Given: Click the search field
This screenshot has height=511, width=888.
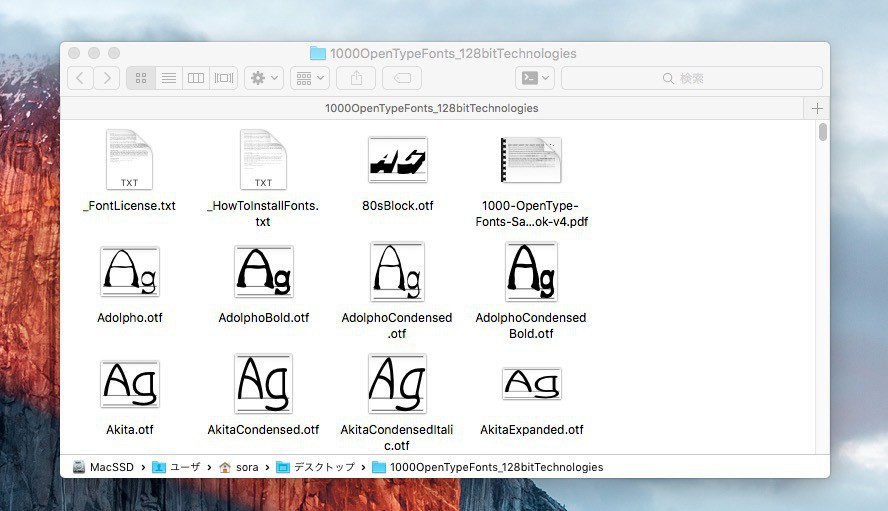Looking at the screenshot, I should (692, 78).
